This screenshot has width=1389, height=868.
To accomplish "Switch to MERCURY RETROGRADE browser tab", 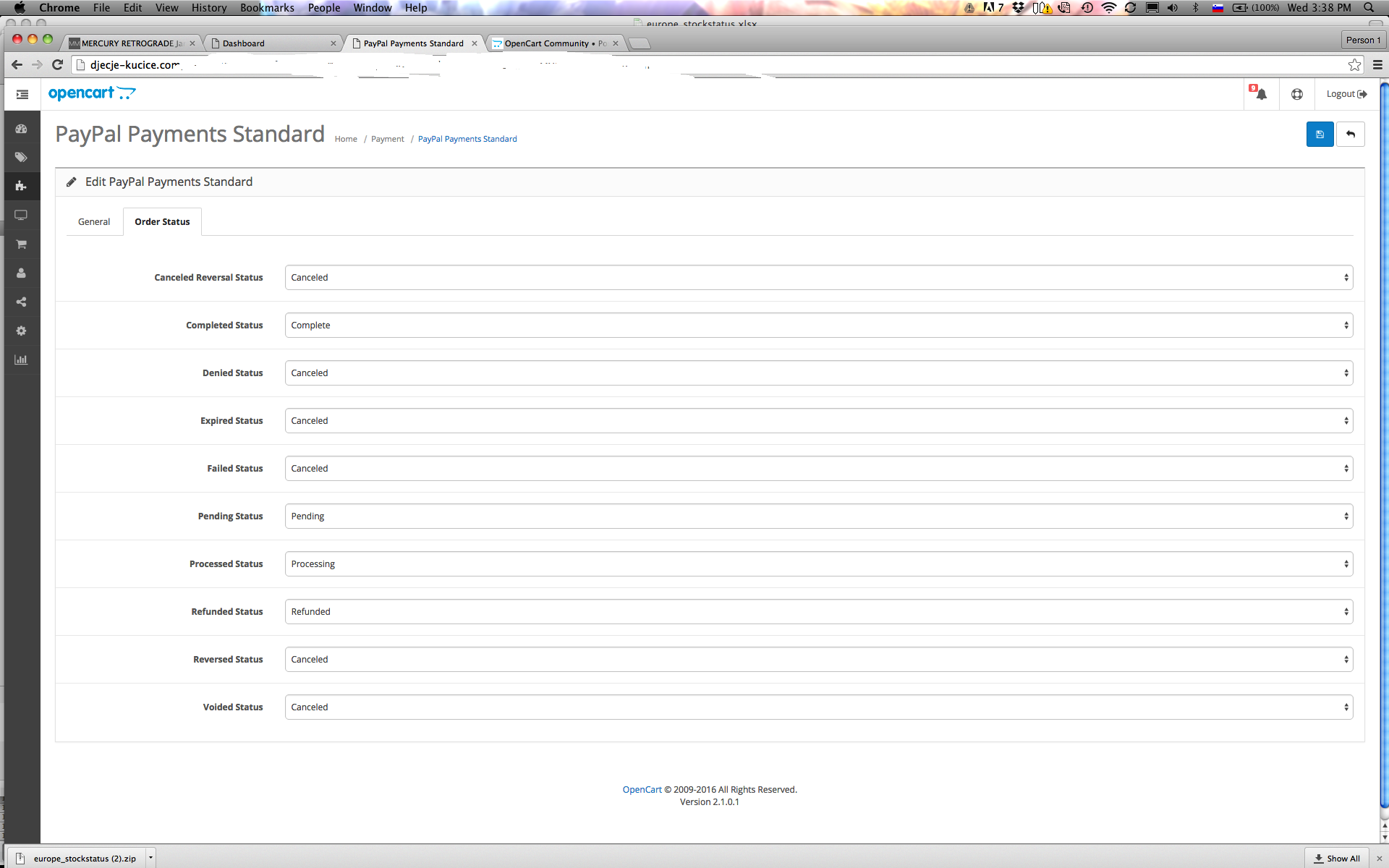I will click(x=131, y=43).
